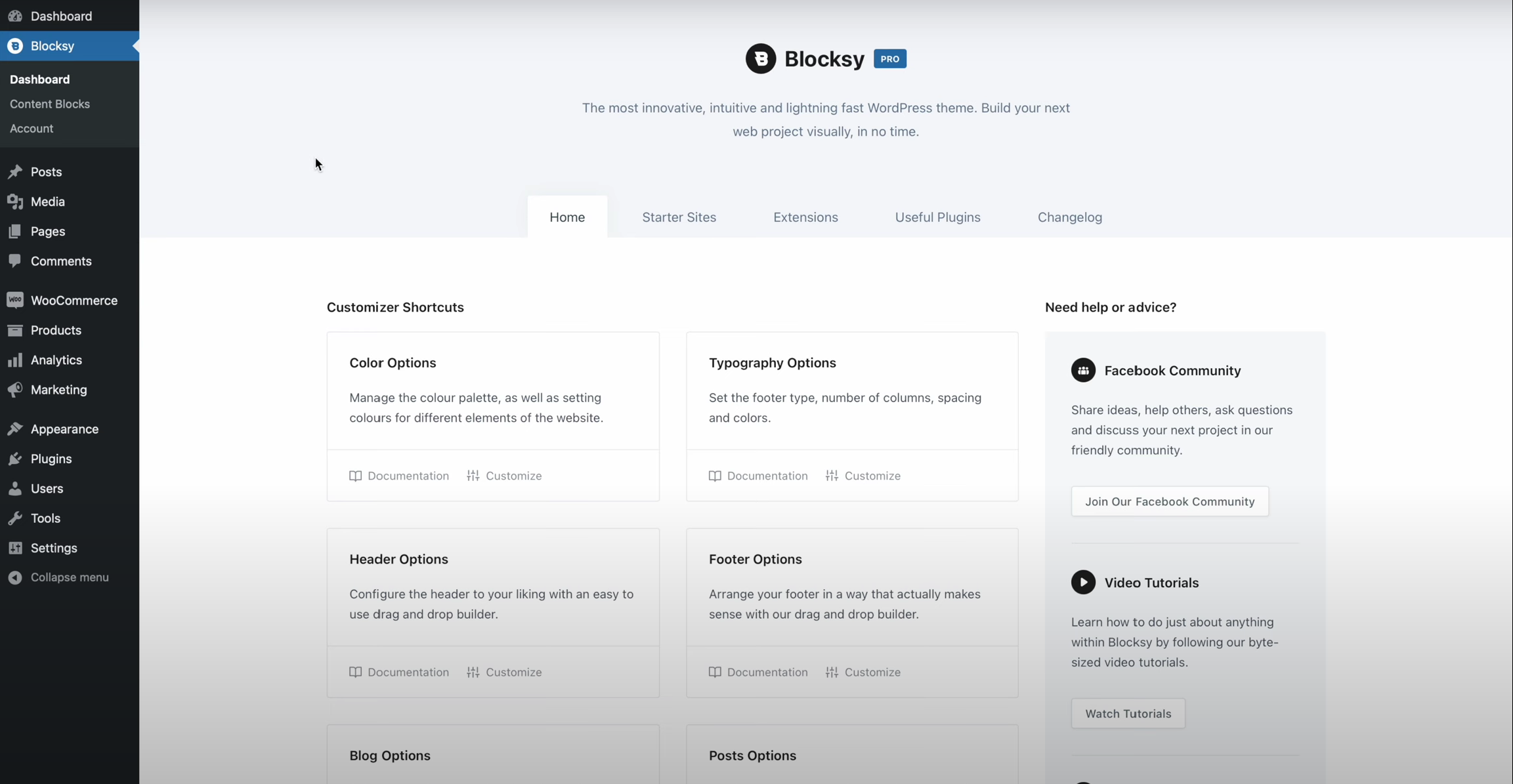
Task: Open Color Options Customize link
Action: 504,476
